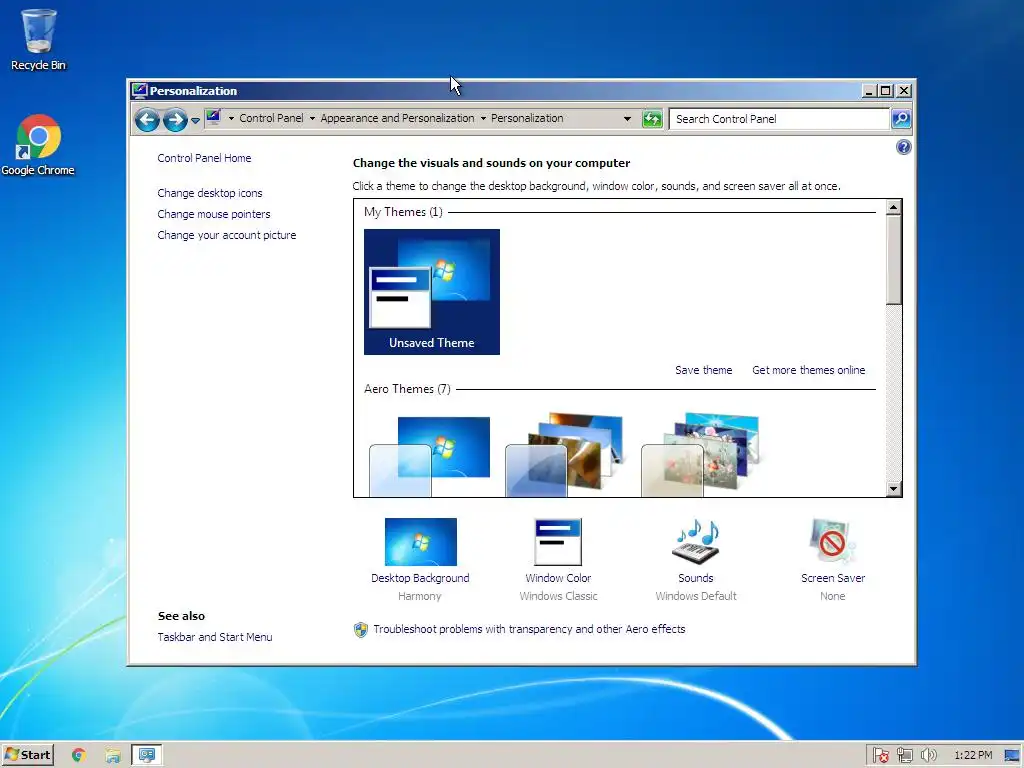The image size is (1024, 768).
Task: Expand the dropdown arrow before Control Panel breadcrumb
Action: (x=231, y=118)
